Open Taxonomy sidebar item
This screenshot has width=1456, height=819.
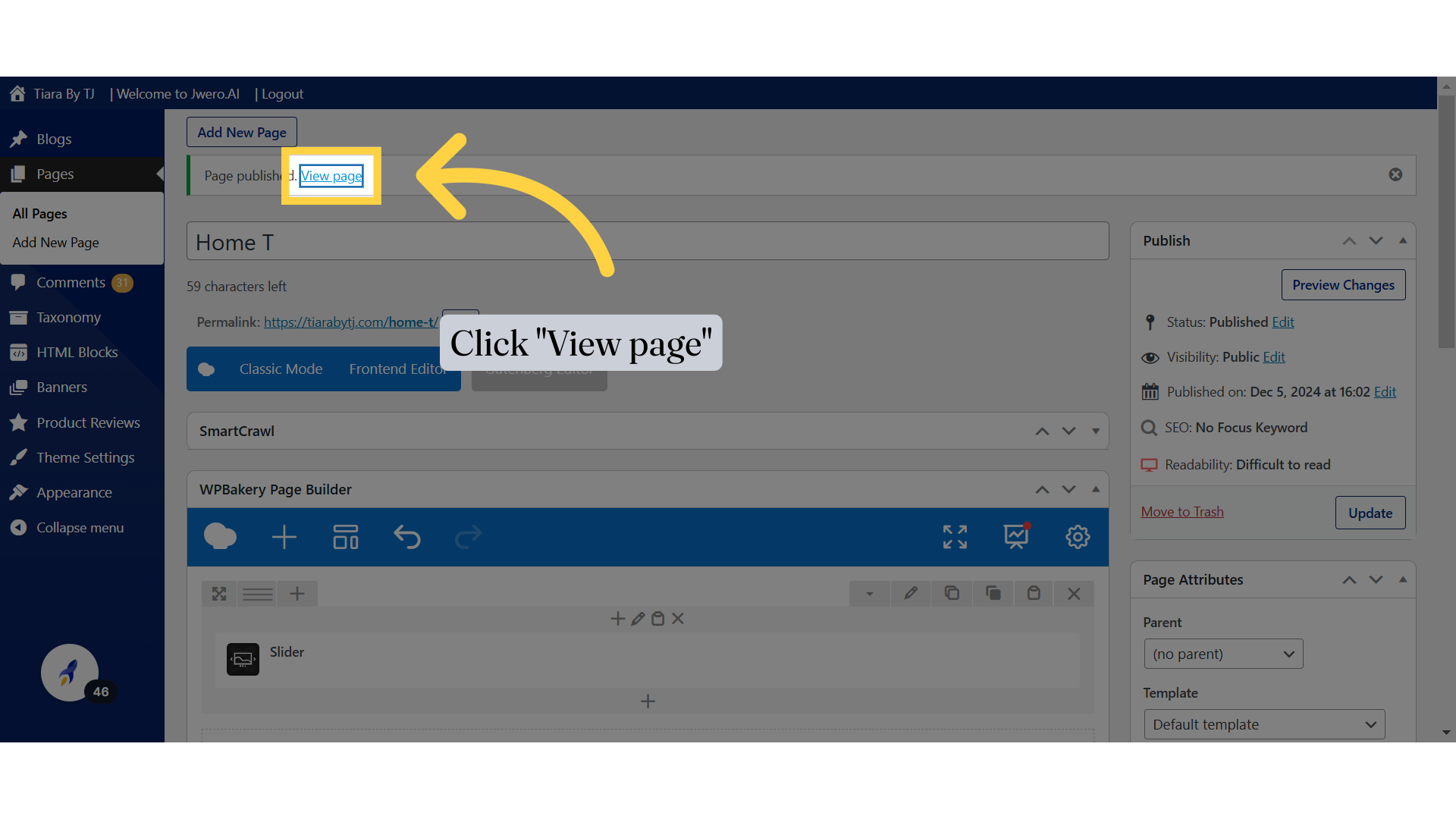pyautogui.click(x=68, y=317)
